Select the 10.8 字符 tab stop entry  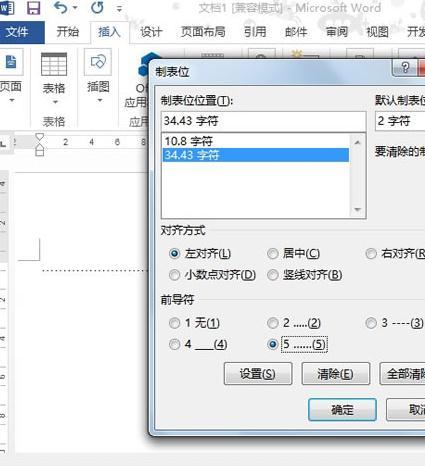(x=255, y=141)
